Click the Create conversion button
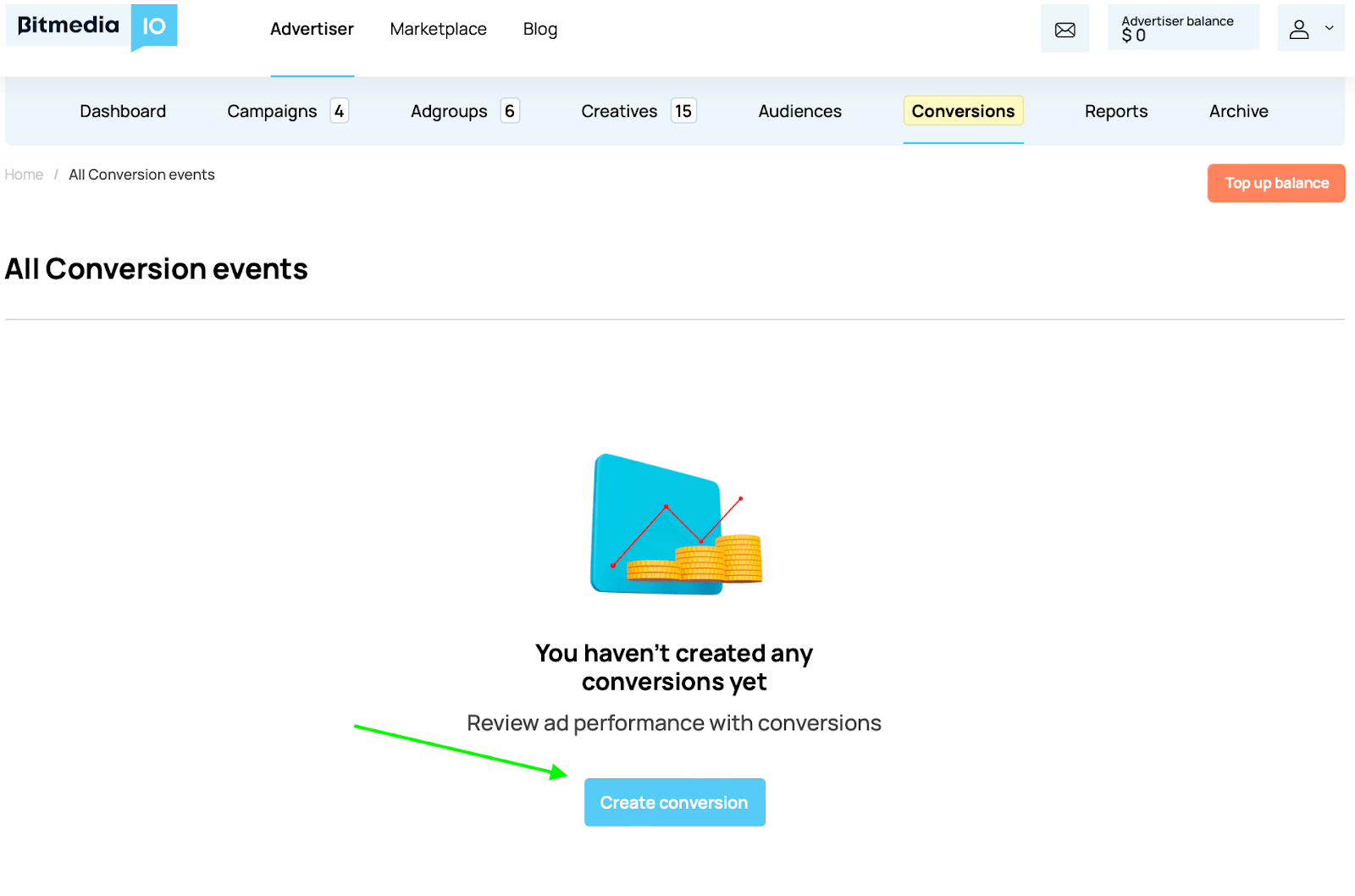 [674, 802]
